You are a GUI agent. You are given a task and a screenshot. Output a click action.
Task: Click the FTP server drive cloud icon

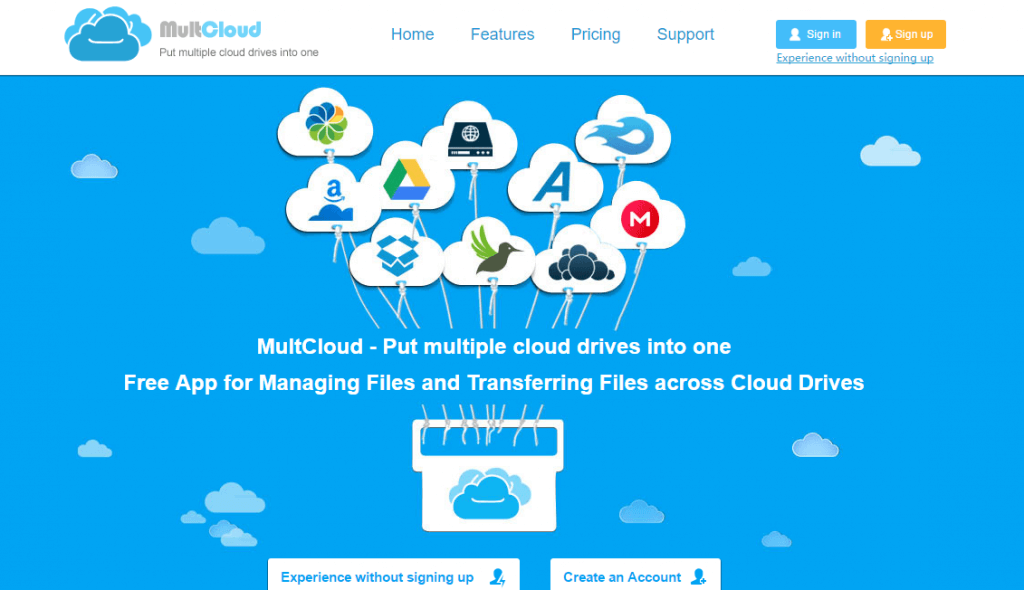coord(470,137)
